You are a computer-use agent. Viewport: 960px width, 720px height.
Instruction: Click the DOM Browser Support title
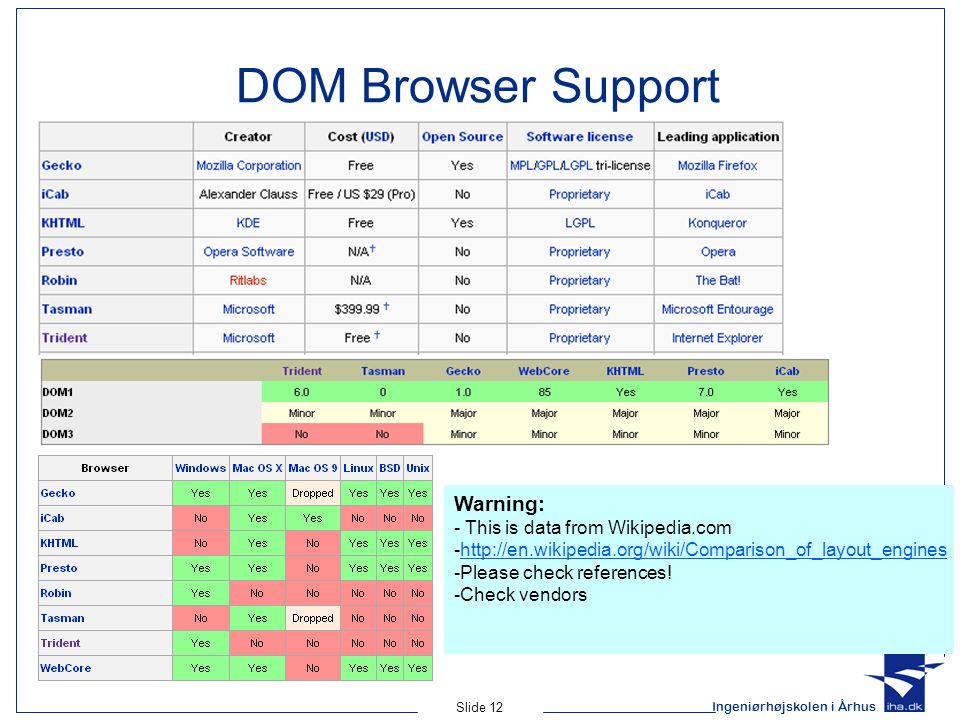pyautogui.click(x=478, y=86)
